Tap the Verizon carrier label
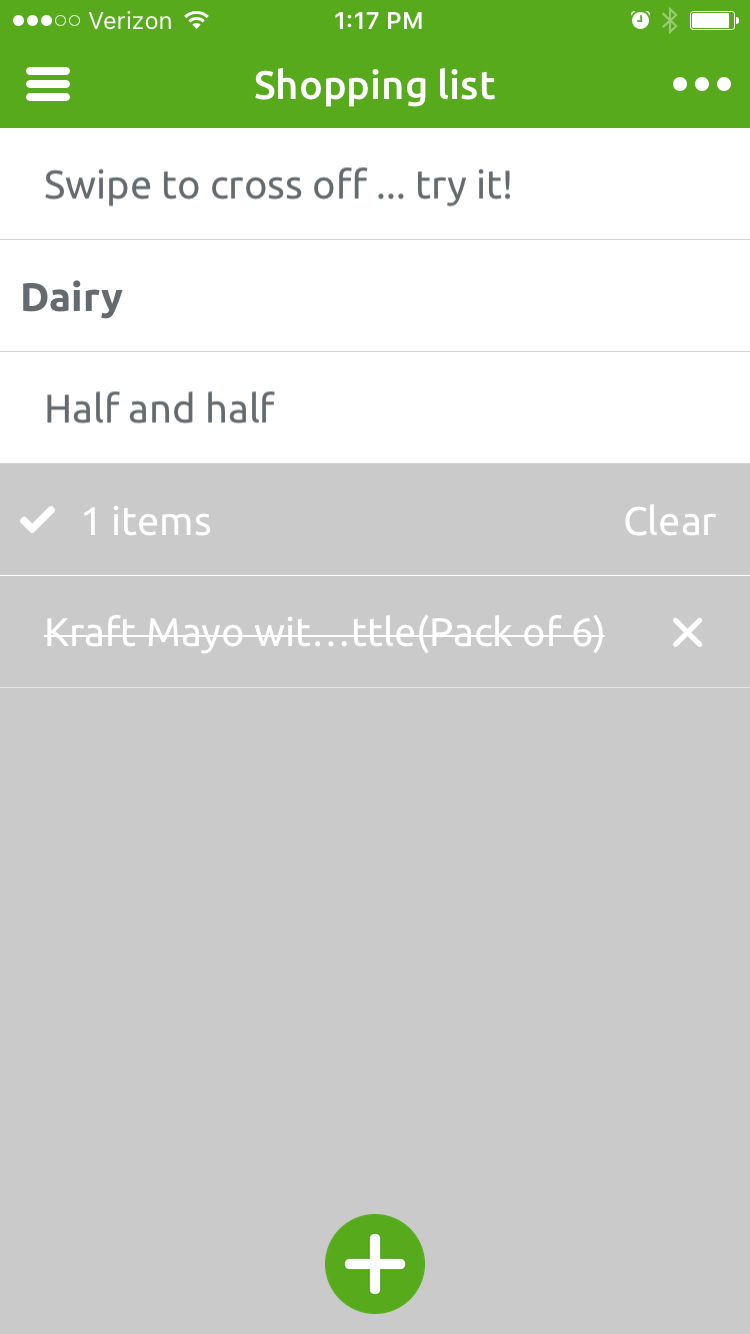Viewport: 750px width, 1334px height. point(131,20)
